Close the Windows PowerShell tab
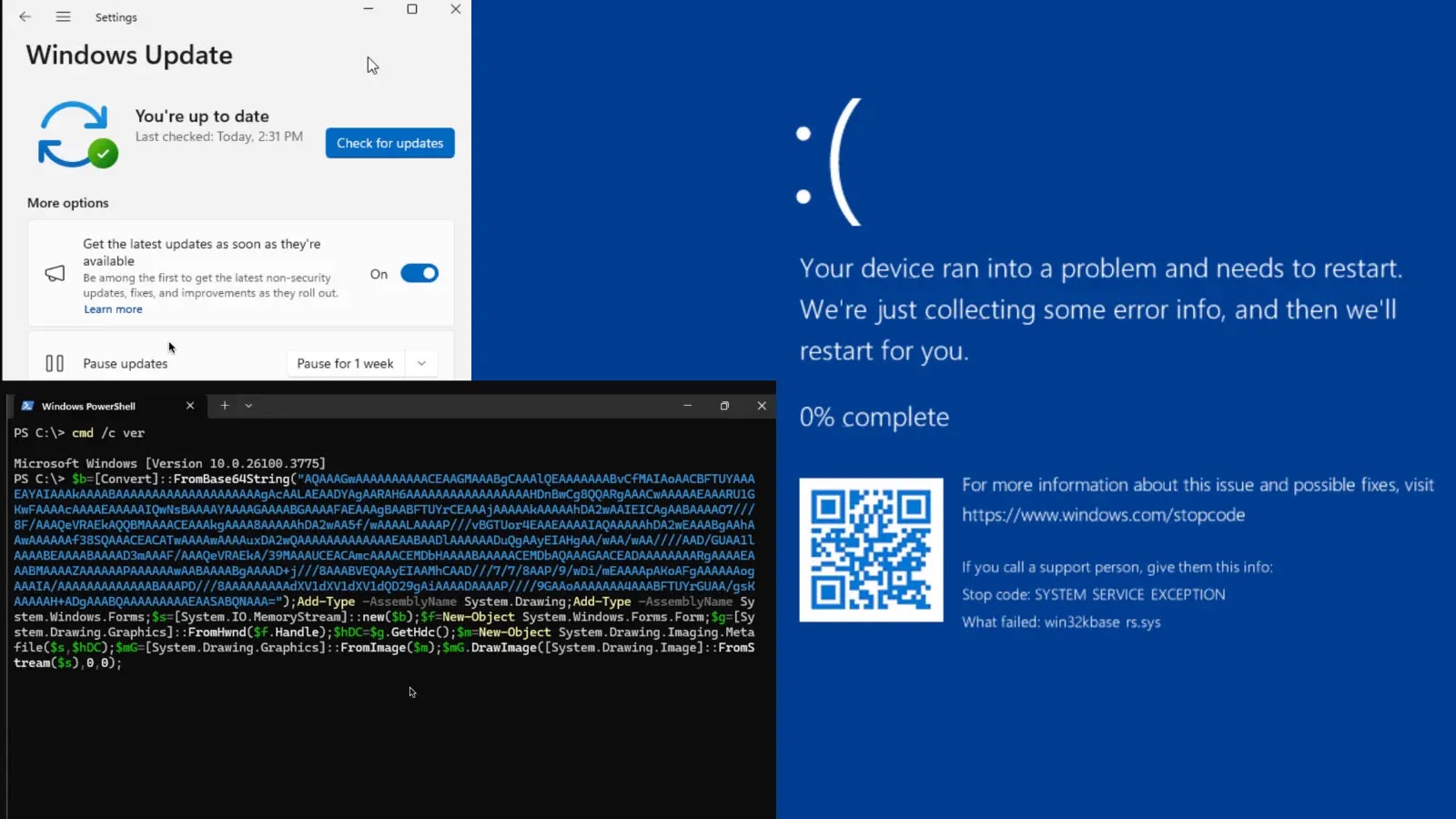1456x819 pixels. pos(190,406)
